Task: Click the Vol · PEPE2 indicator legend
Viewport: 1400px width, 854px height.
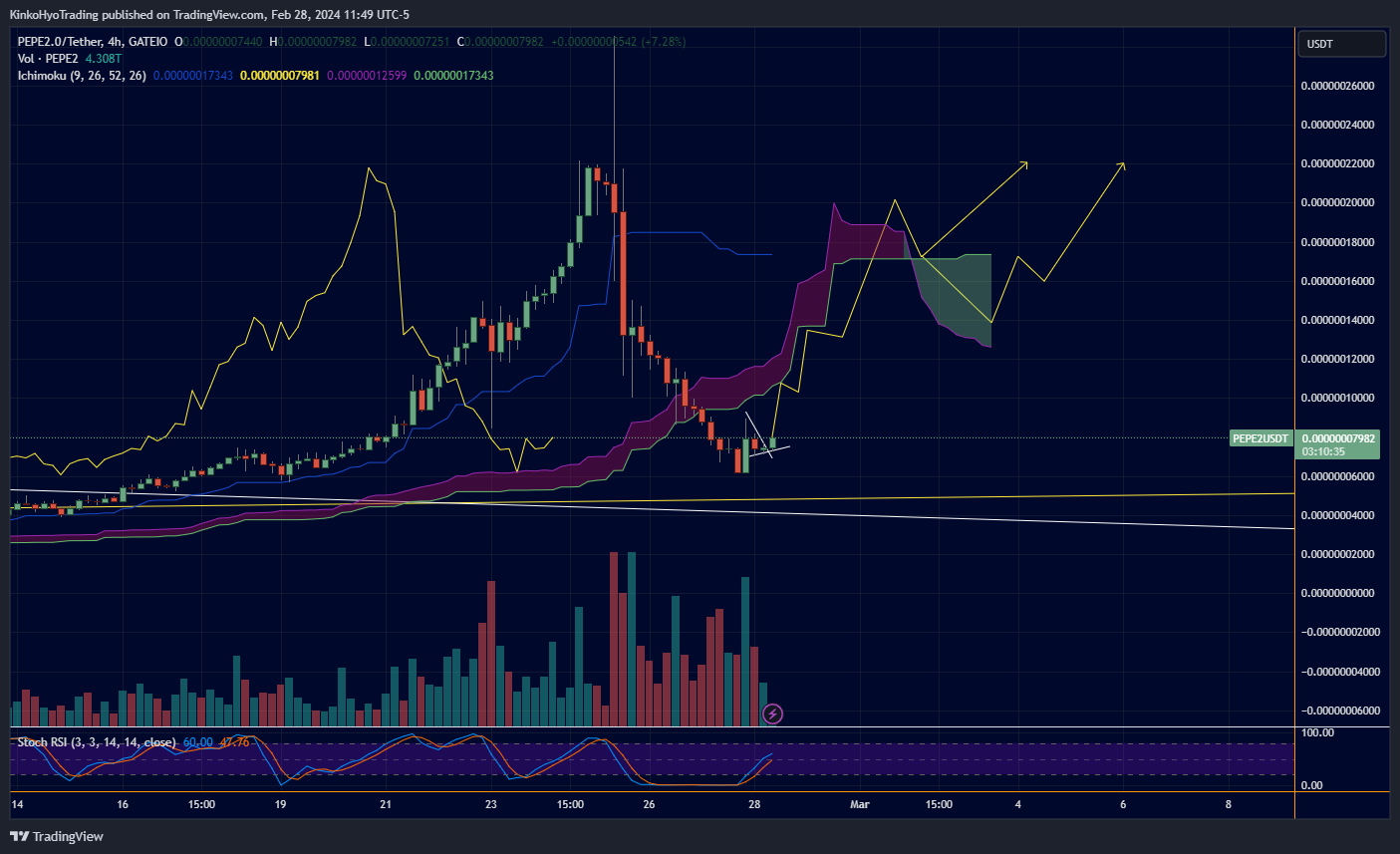Action: tap(48, 59)
